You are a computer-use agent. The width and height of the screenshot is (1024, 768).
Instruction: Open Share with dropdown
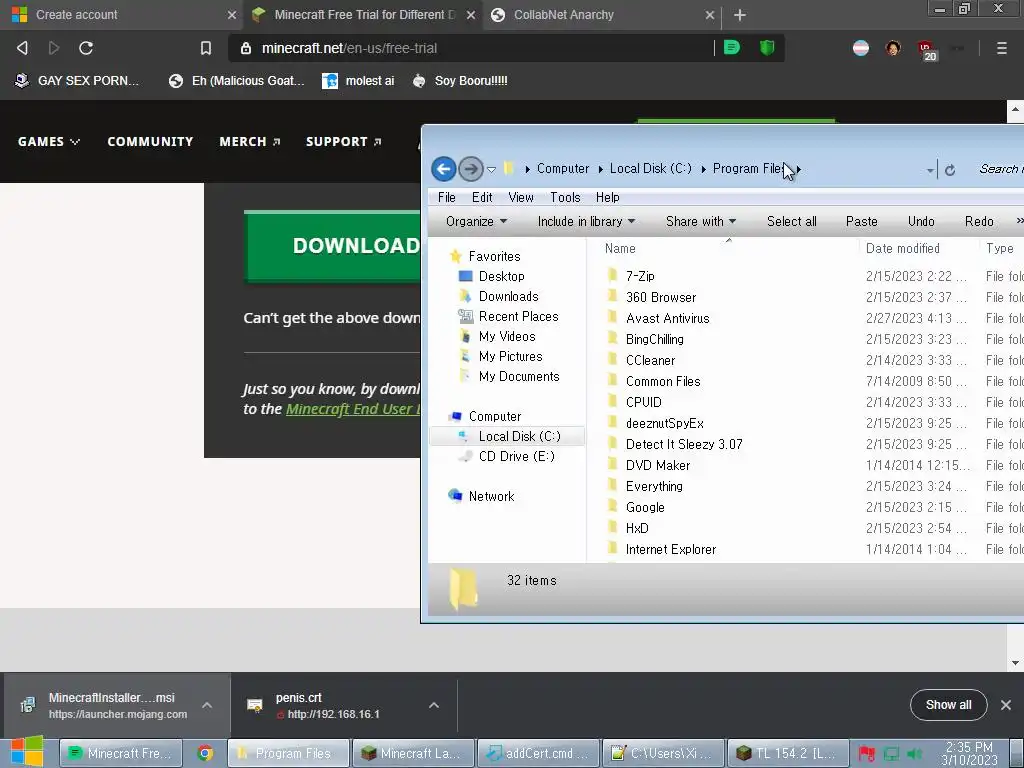click(x=701, y=221)
